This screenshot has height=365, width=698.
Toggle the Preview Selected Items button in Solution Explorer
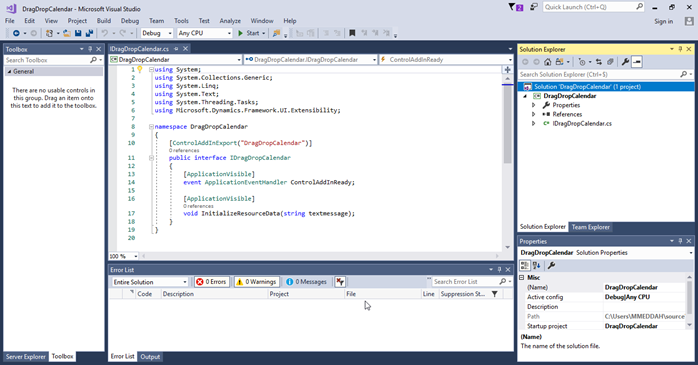click(637, 62)
